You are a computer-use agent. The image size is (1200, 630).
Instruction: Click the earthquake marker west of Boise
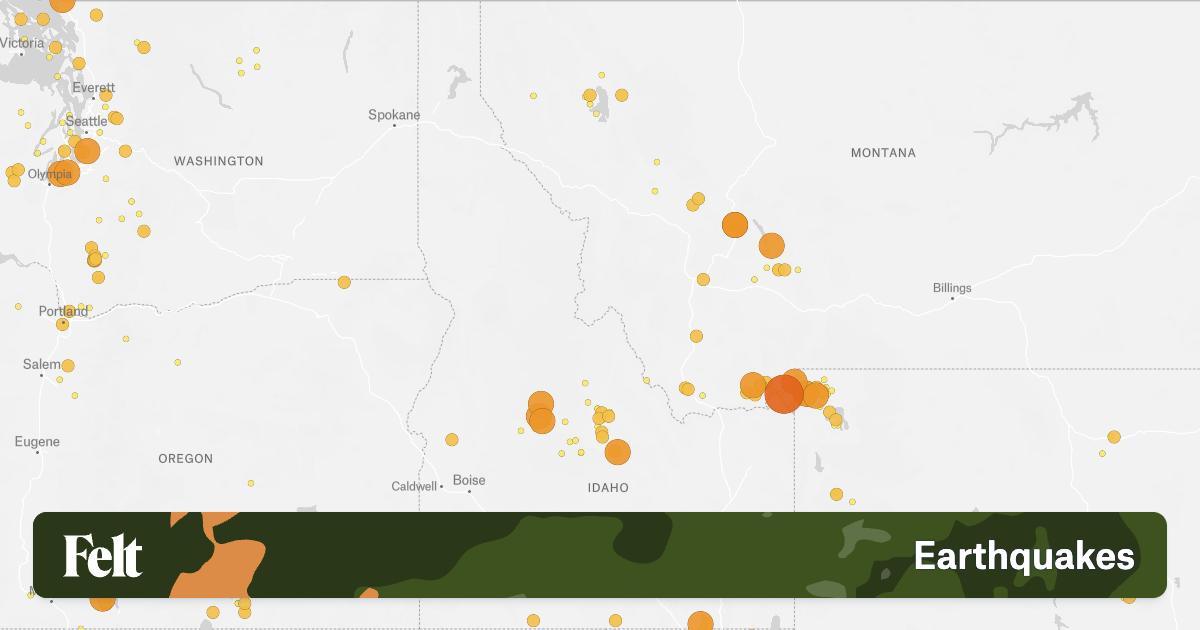pyautogui.click(x=452, y=440)
